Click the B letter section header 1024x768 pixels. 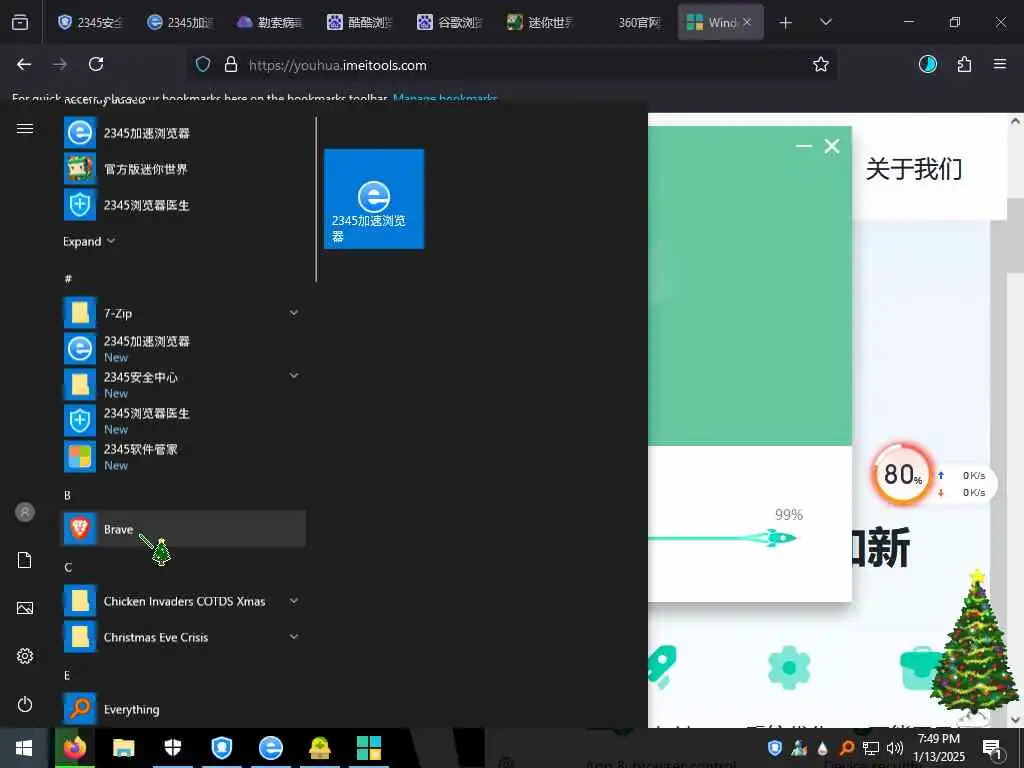(x=67, y=496)
